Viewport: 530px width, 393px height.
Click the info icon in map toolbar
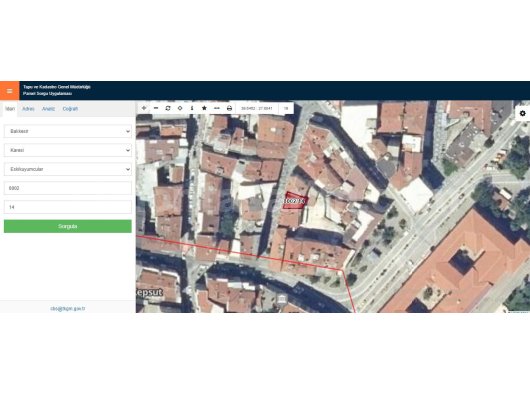click(192, 108)
